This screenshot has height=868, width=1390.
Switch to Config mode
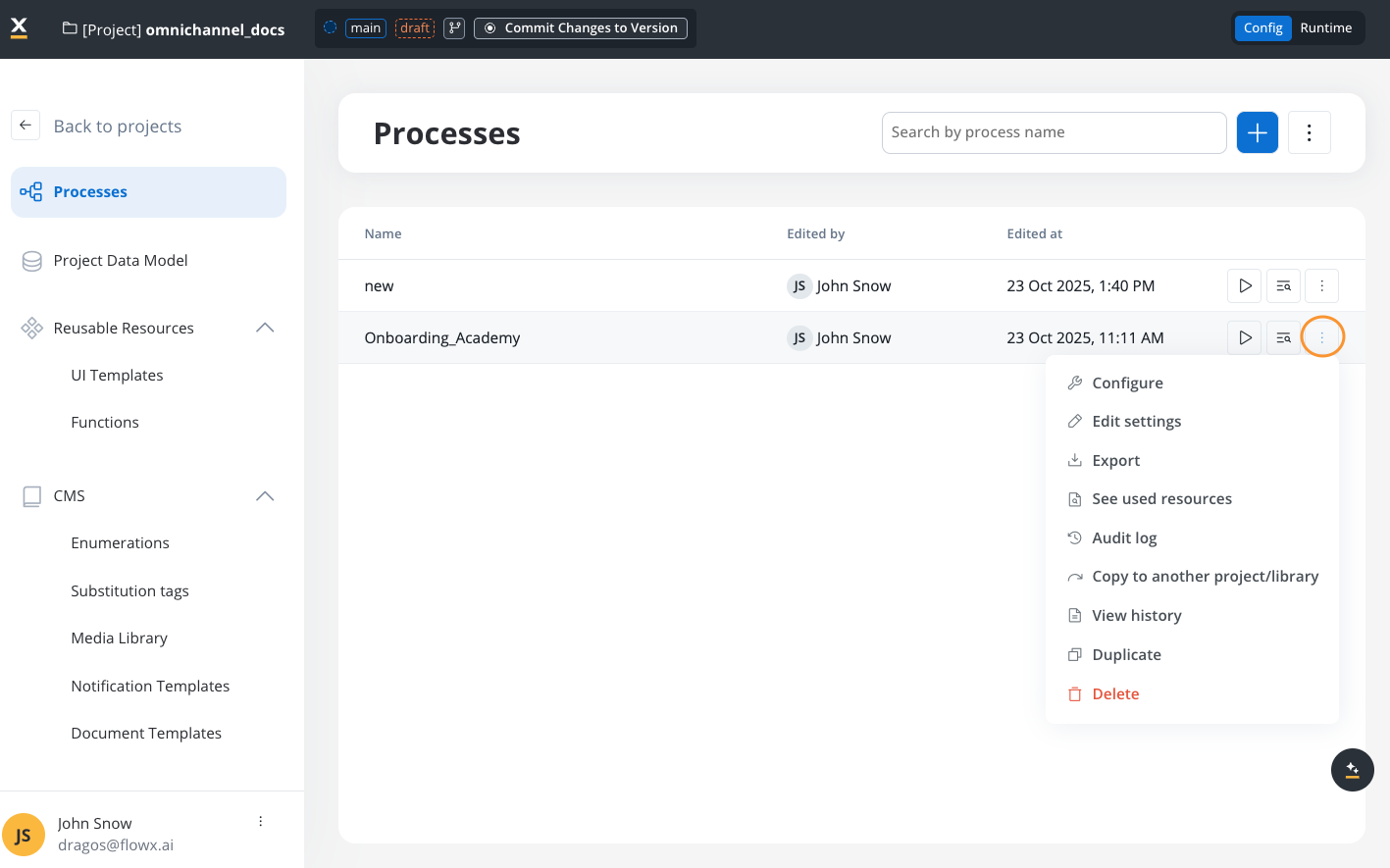[1262, 27]
